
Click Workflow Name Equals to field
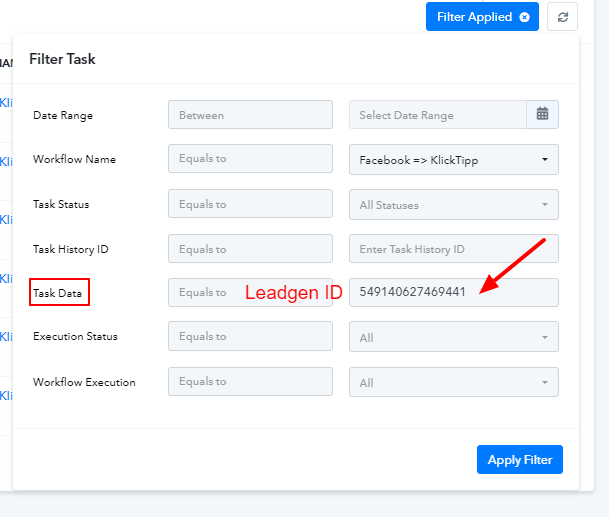coord(250,158)
